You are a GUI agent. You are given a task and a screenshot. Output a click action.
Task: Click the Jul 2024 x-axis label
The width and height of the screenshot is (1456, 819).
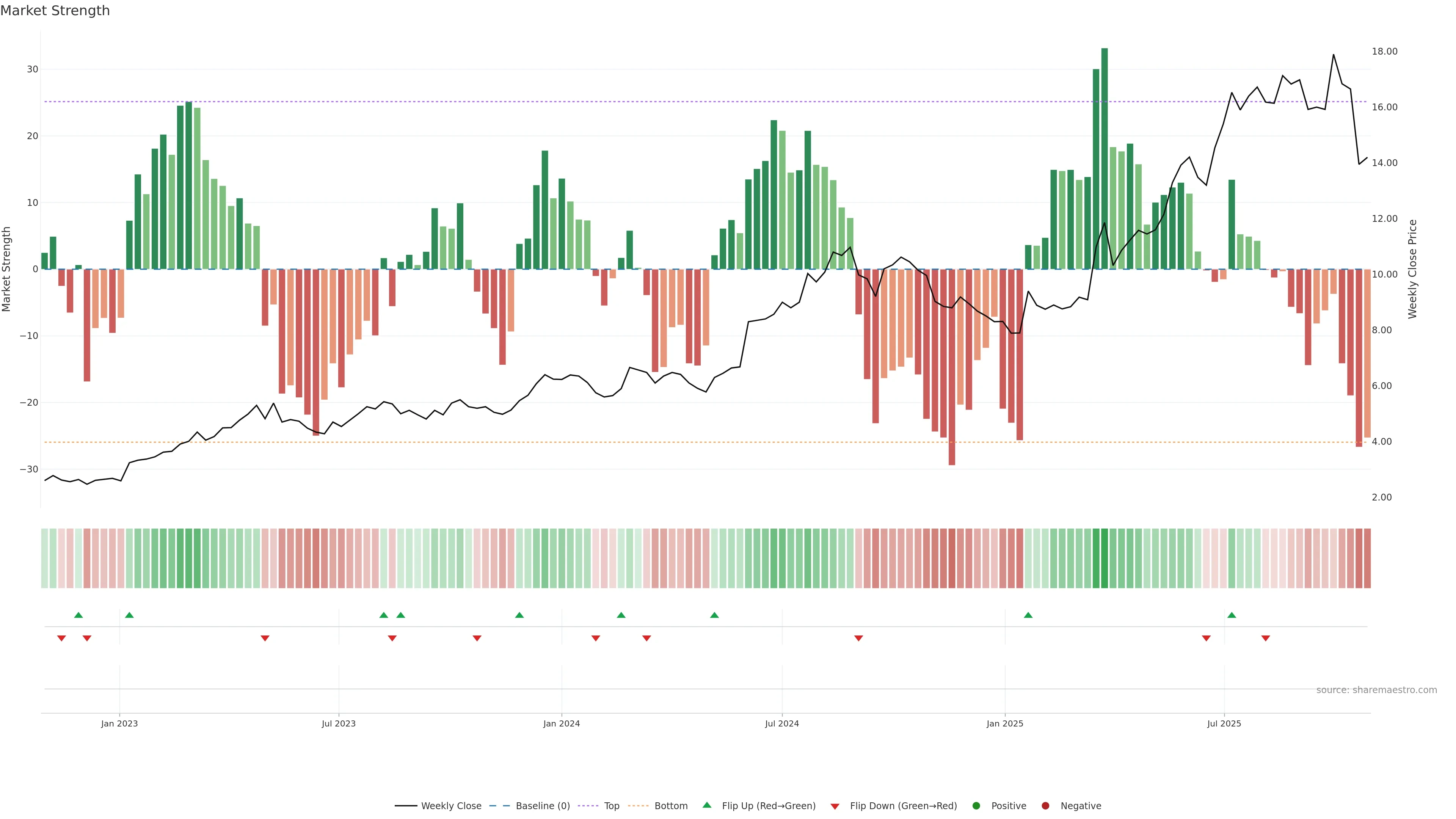point(782,723)
